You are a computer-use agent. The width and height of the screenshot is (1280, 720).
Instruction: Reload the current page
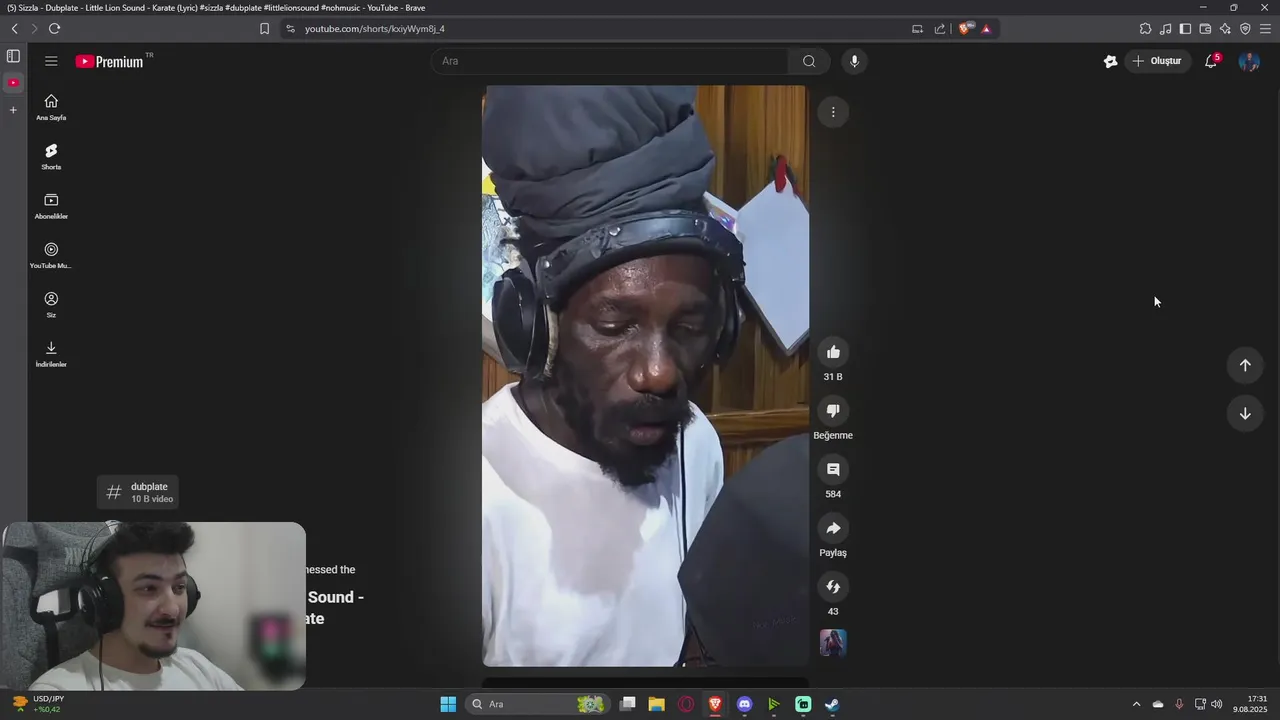coord(54,29)
